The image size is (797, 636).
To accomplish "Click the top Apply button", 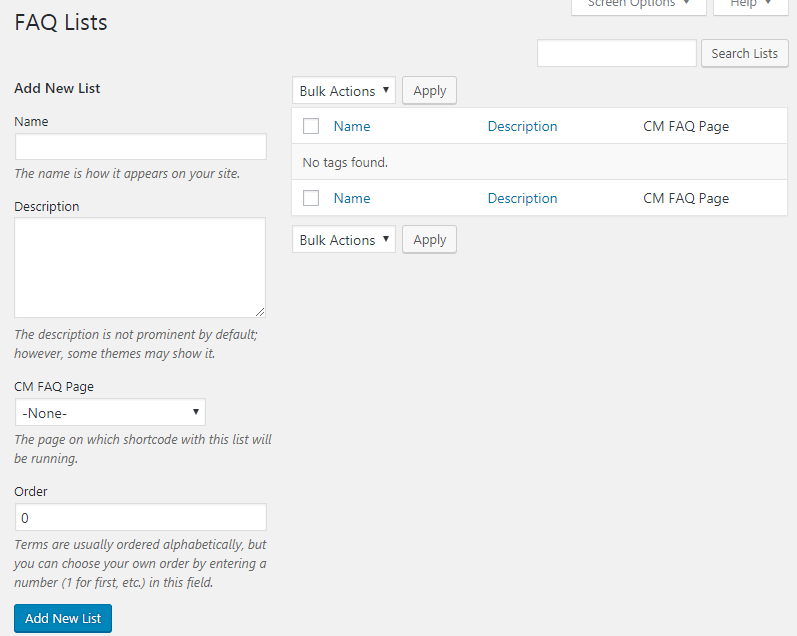I will coord(429,91).
